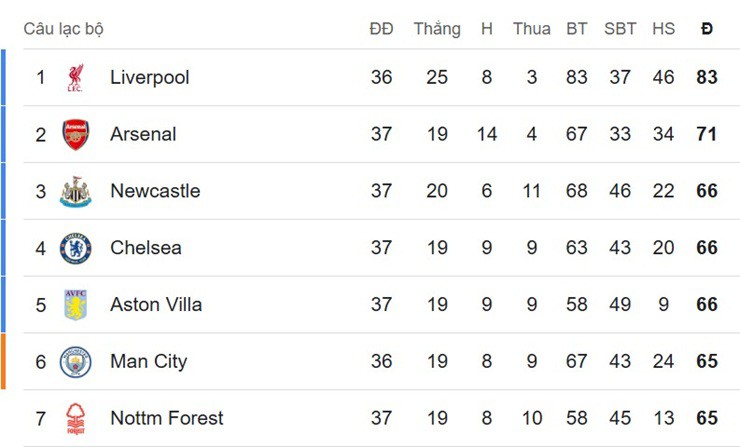This screenshot has width=740, height=447.
Task: Click the Chelsea club crest
Action: (76, 248)
